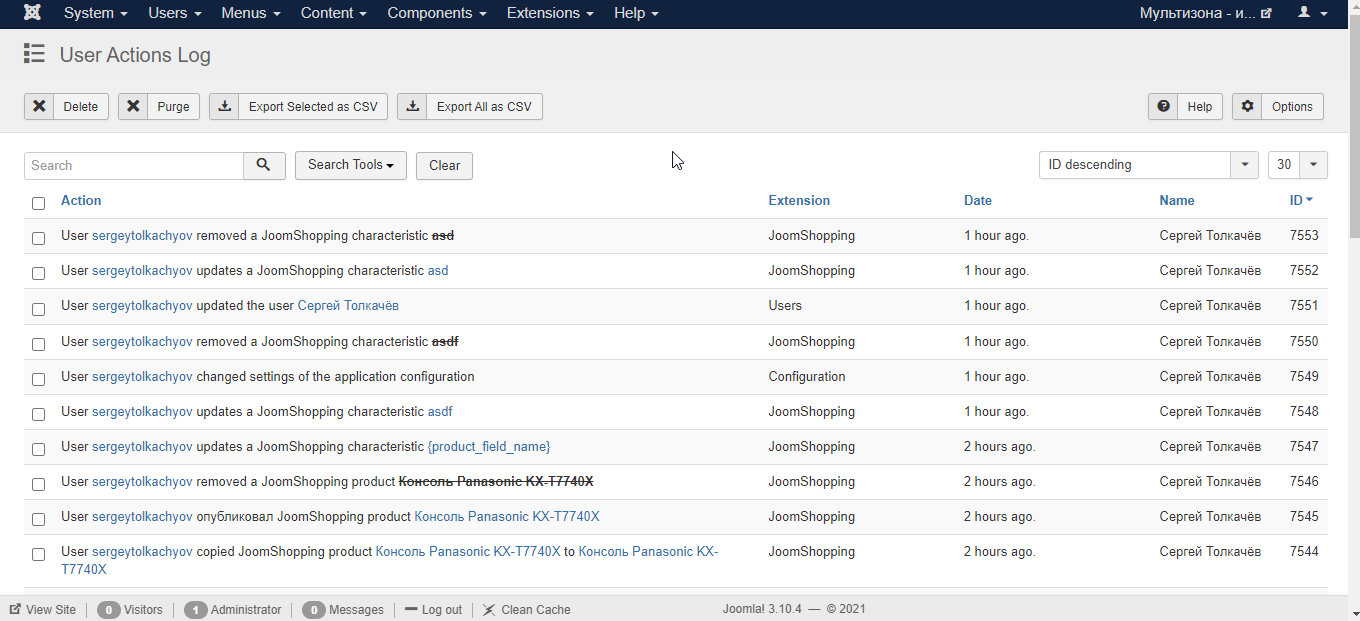The width and height of the screenshot is (1360, 621).
Task: Open Options with the gear icon
Action: (1278, 106)
